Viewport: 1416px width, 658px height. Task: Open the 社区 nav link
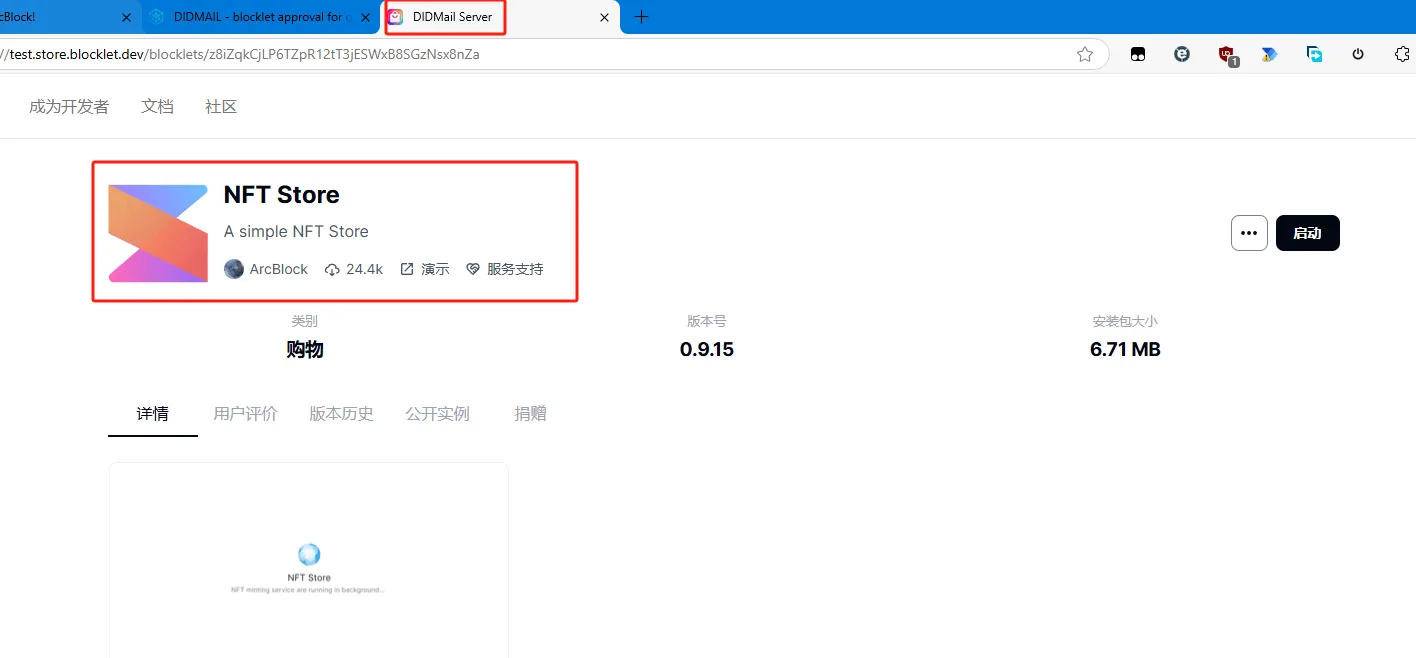pyautogui.click(x=221, y=107)
